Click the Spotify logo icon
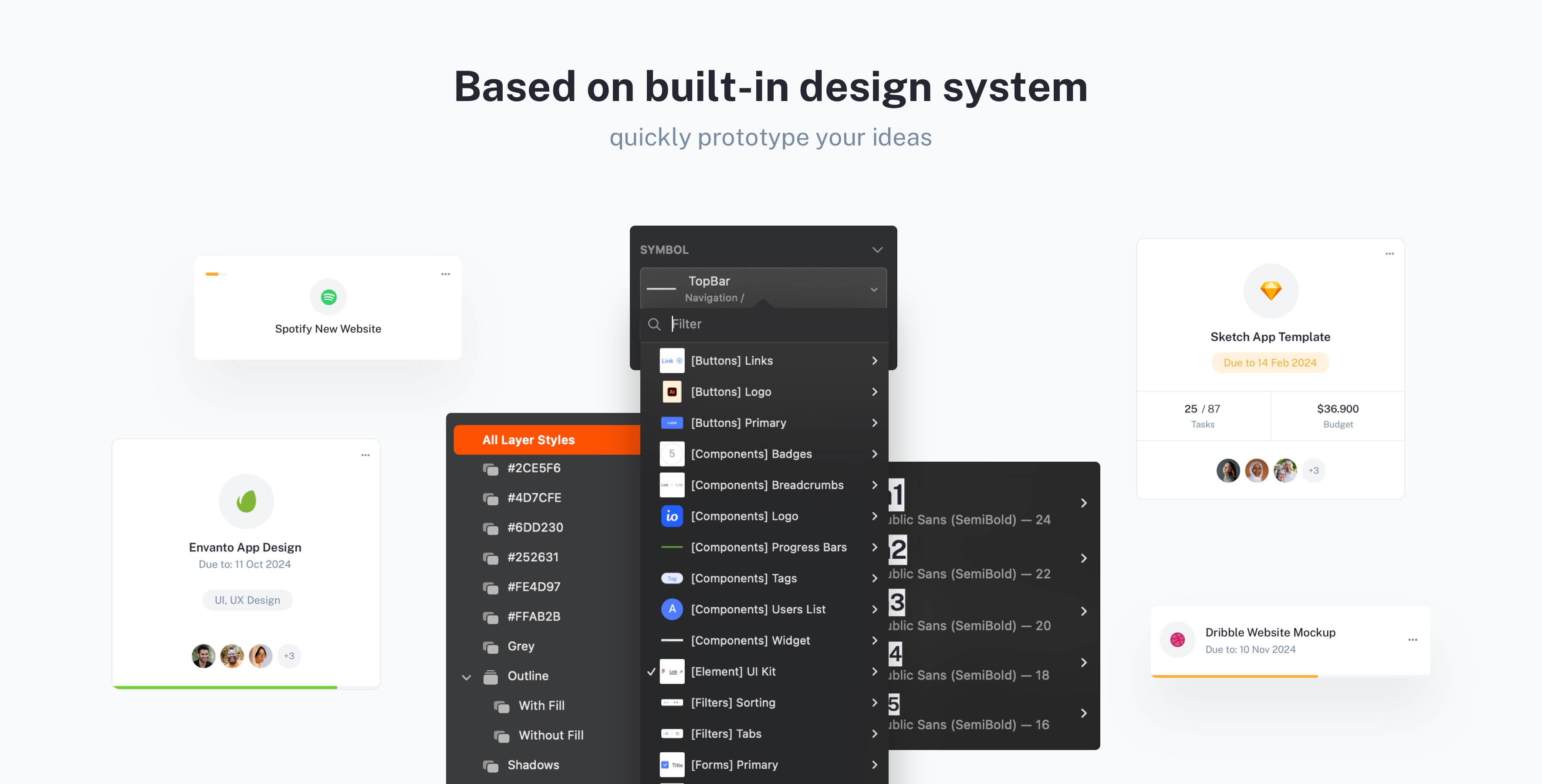 [x=328, y=297]
